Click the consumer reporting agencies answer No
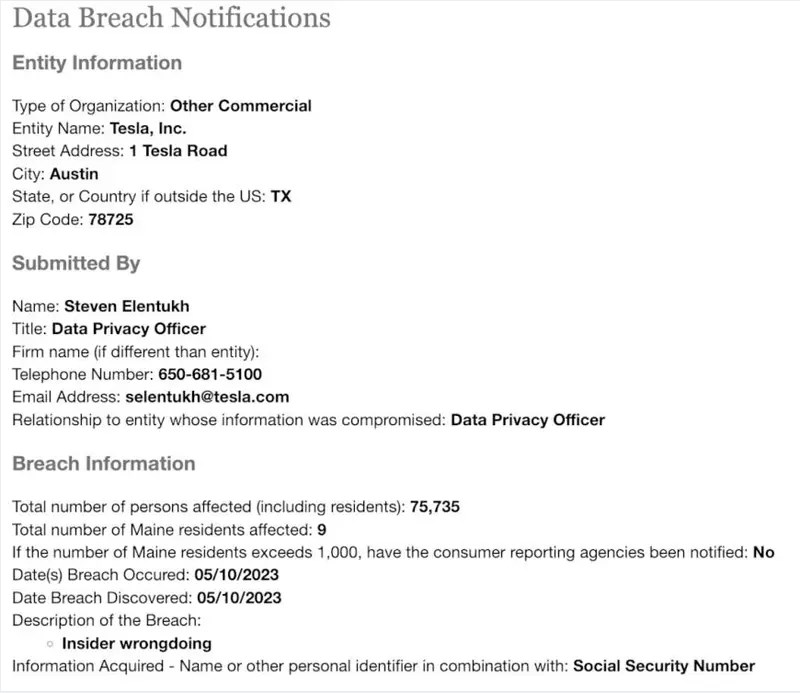The image size is (800, 693). pos(763,553)
